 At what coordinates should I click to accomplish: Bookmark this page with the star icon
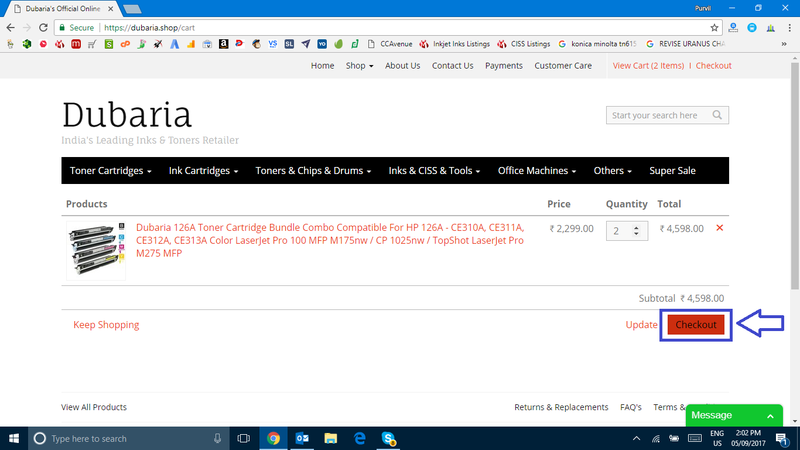click(x=714, y=28)
